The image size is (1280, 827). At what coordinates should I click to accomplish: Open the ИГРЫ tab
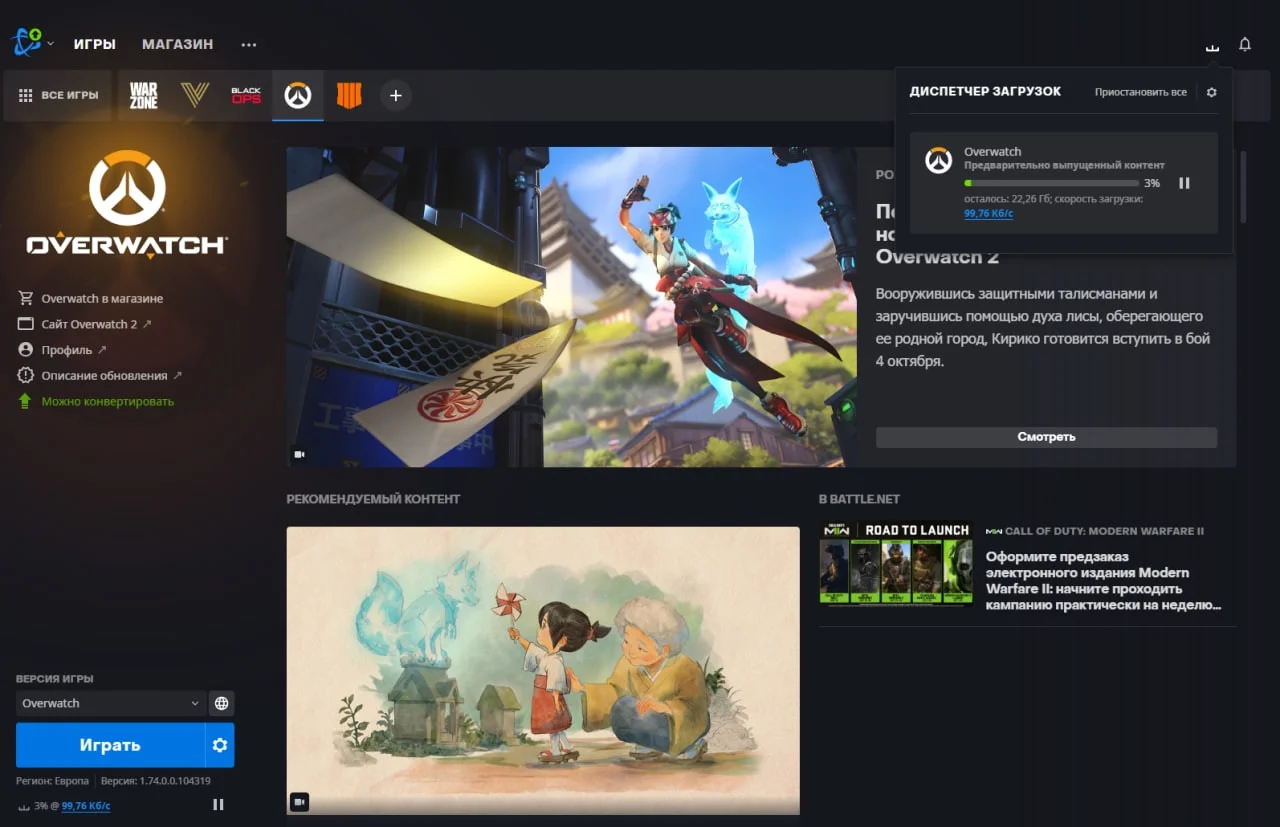[x=95, y=44]
